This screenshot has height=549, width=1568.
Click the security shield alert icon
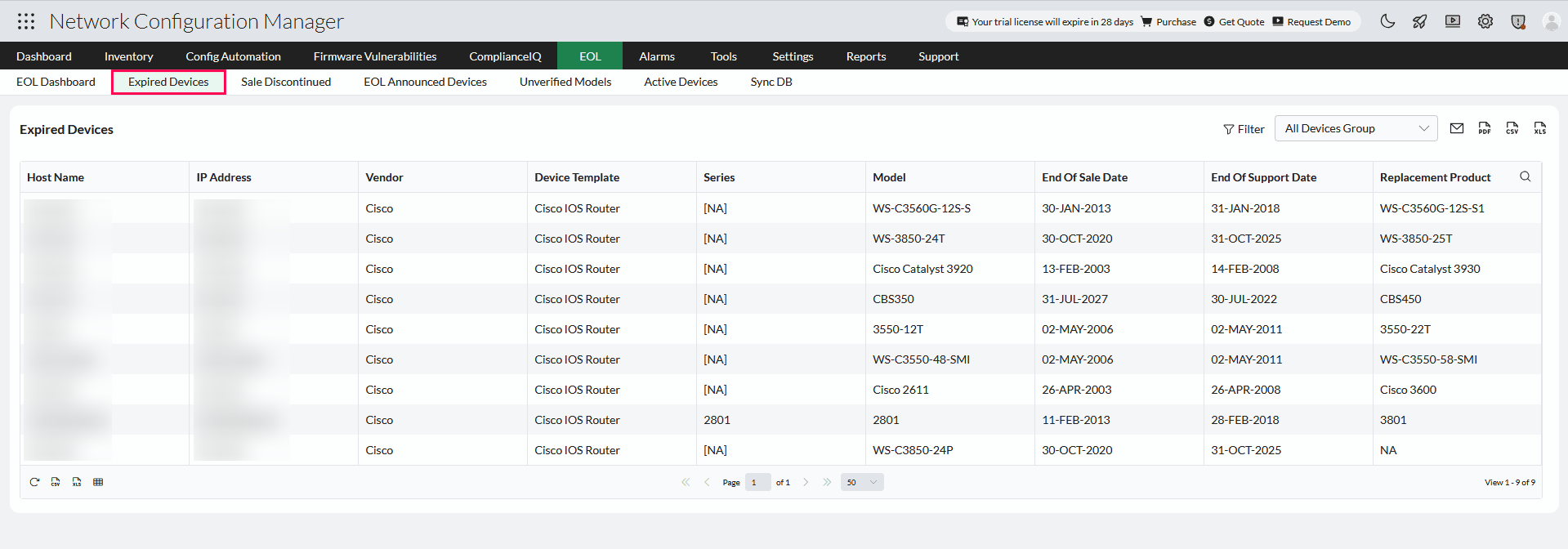pos(1518,22)
